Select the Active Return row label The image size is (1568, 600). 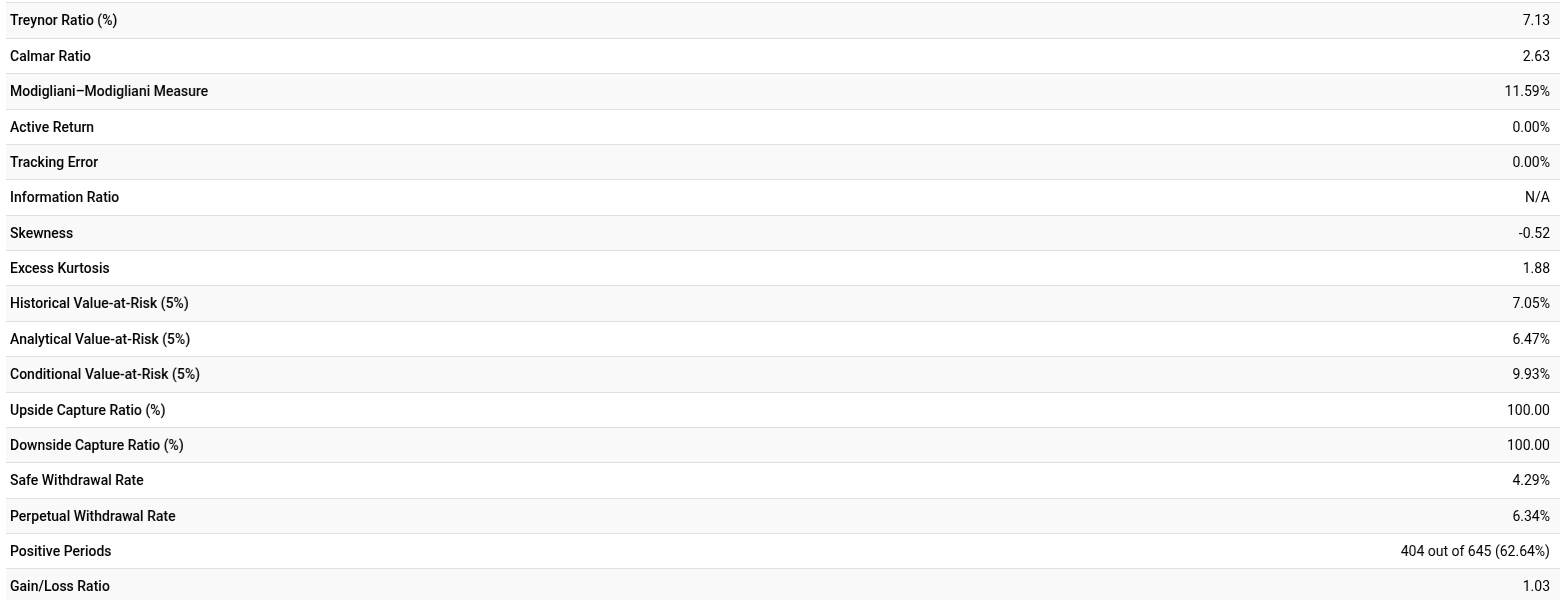(52, 127)
